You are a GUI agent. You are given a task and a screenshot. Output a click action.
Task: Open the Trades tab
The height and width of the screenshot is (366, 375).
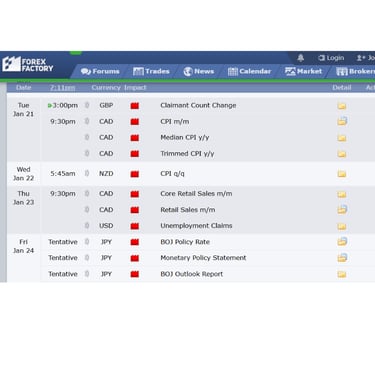(x=151, y=71)
